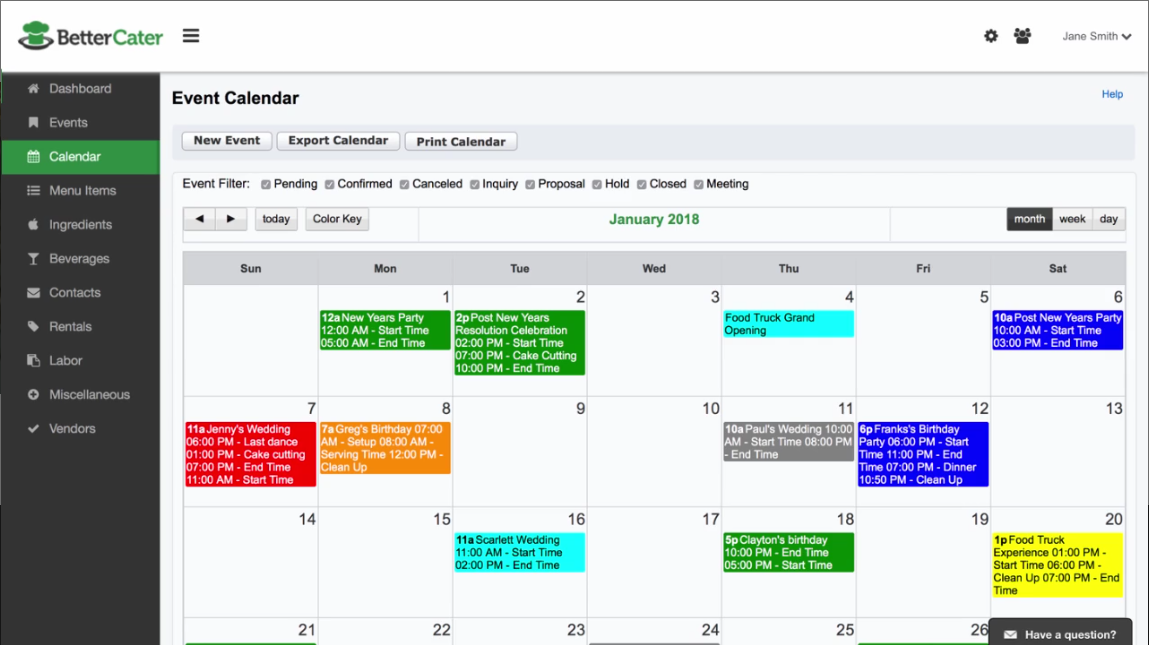Click the Rentals tag icon

[33, 326]
